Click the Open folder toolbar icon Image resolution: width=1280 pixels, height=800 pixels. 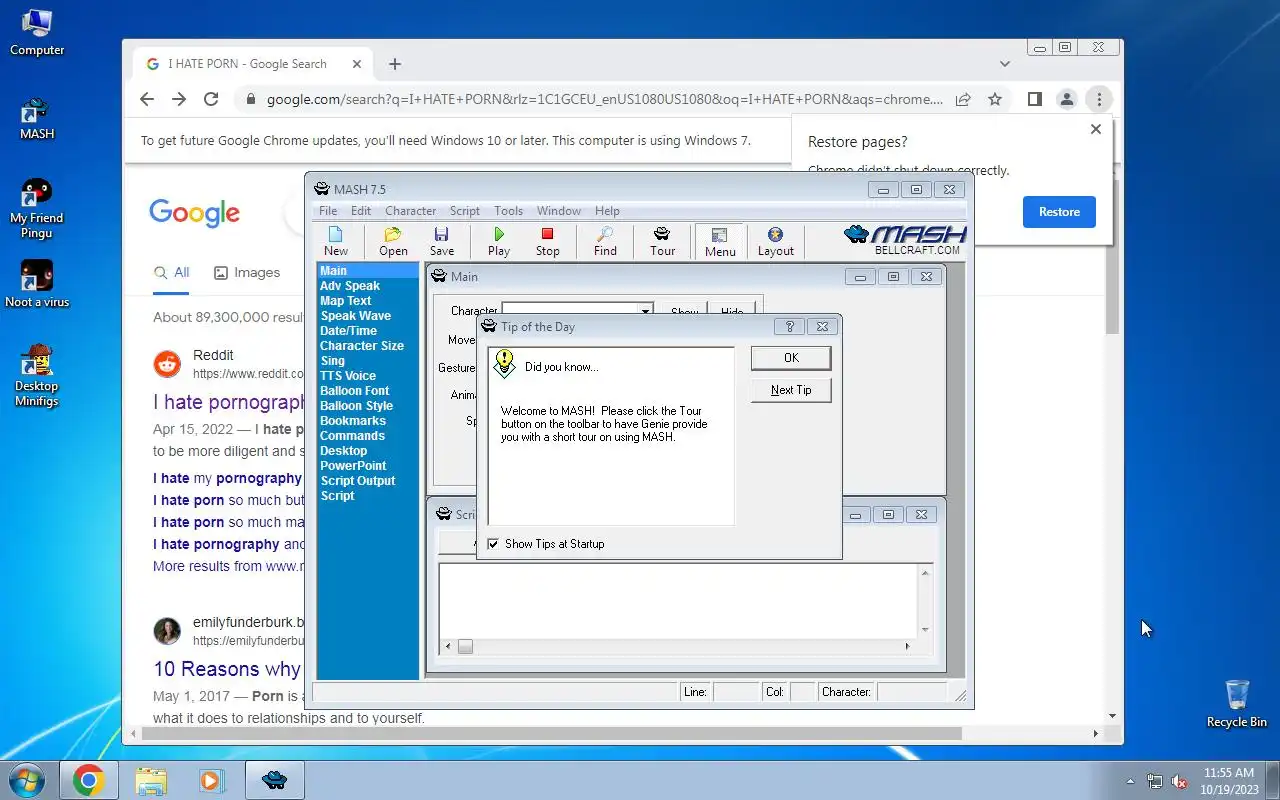tap(393, 241)
